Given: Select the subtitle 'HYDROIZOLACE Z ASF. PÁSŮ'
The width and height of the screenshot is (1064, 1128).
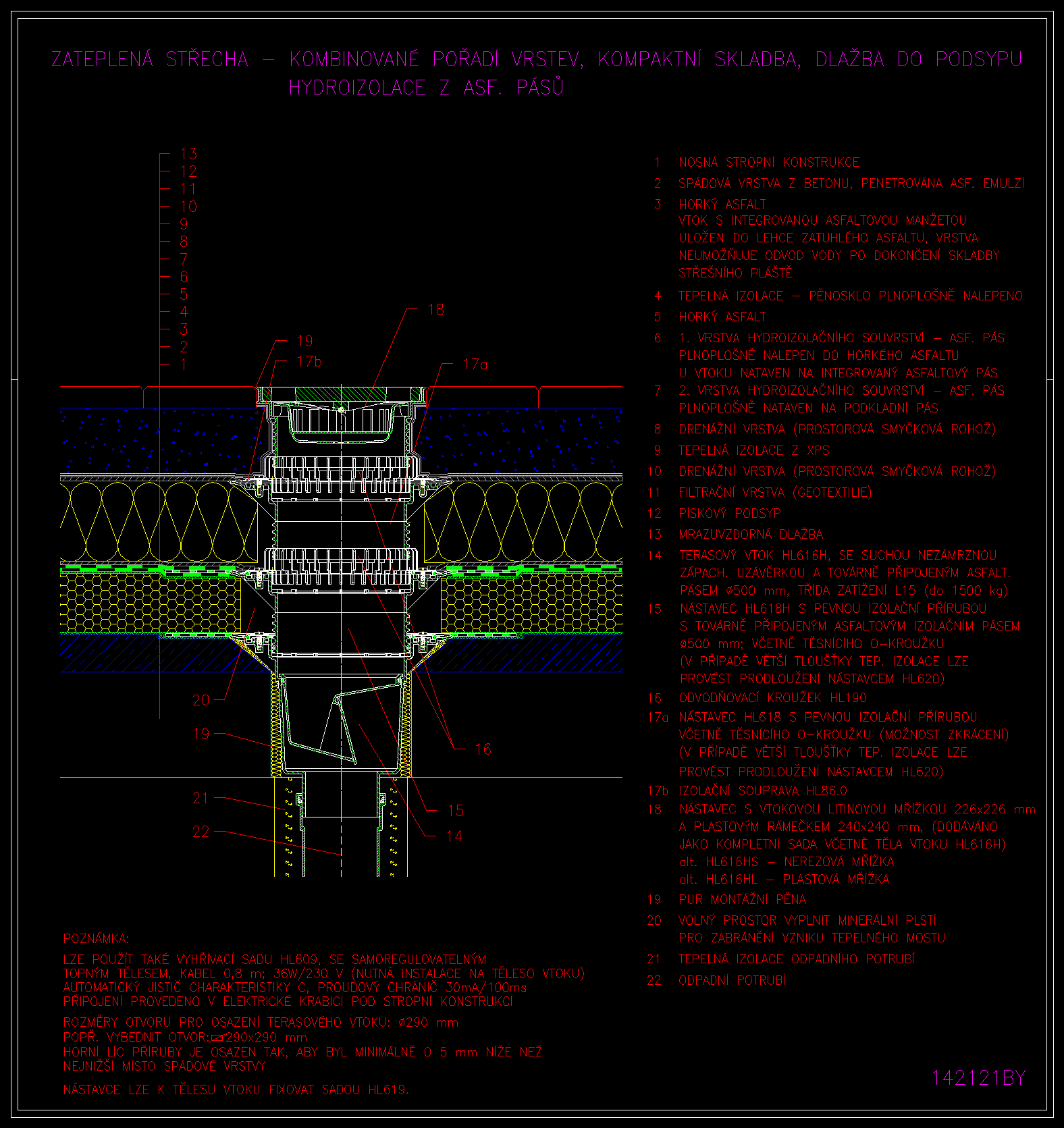Looking at the screenshot, I should point(426,87).
